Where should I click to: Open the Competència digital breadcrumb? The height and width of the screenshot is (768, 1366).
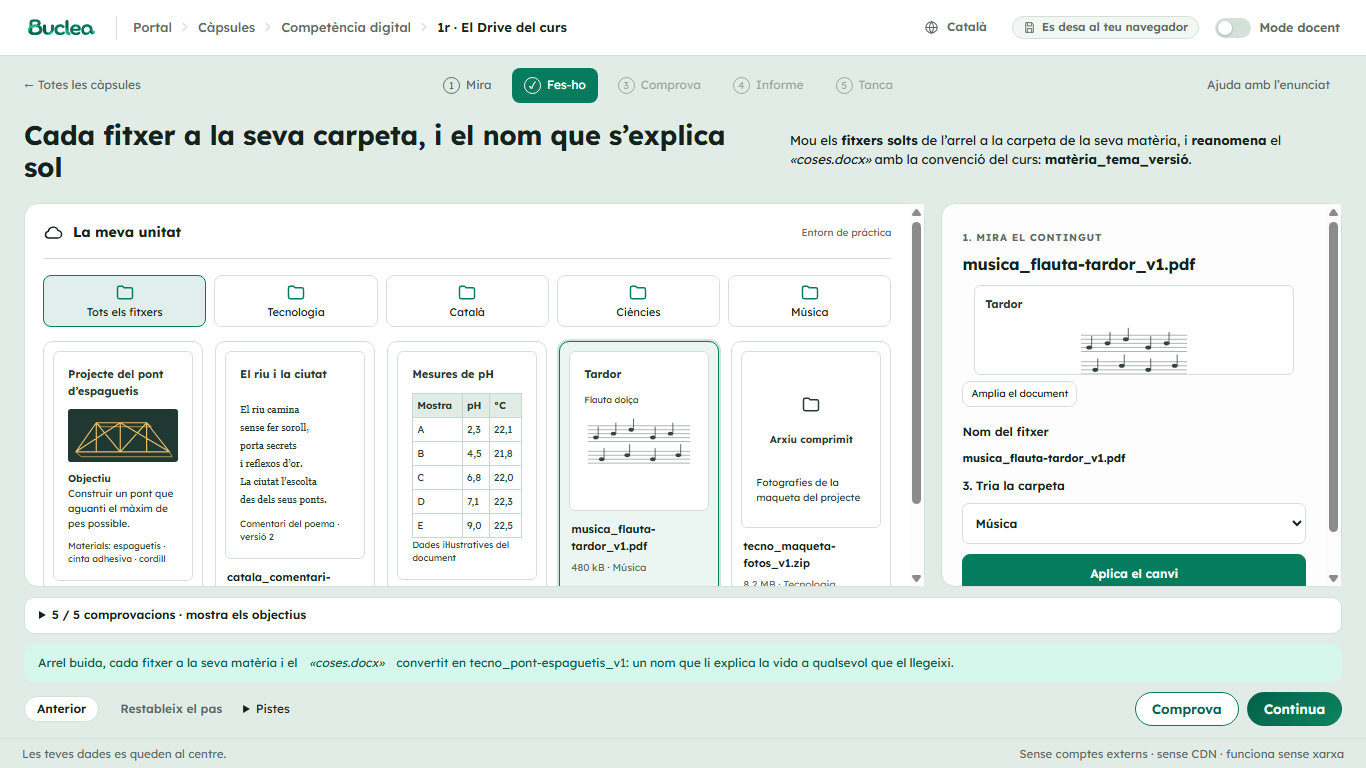coord(346,28)
